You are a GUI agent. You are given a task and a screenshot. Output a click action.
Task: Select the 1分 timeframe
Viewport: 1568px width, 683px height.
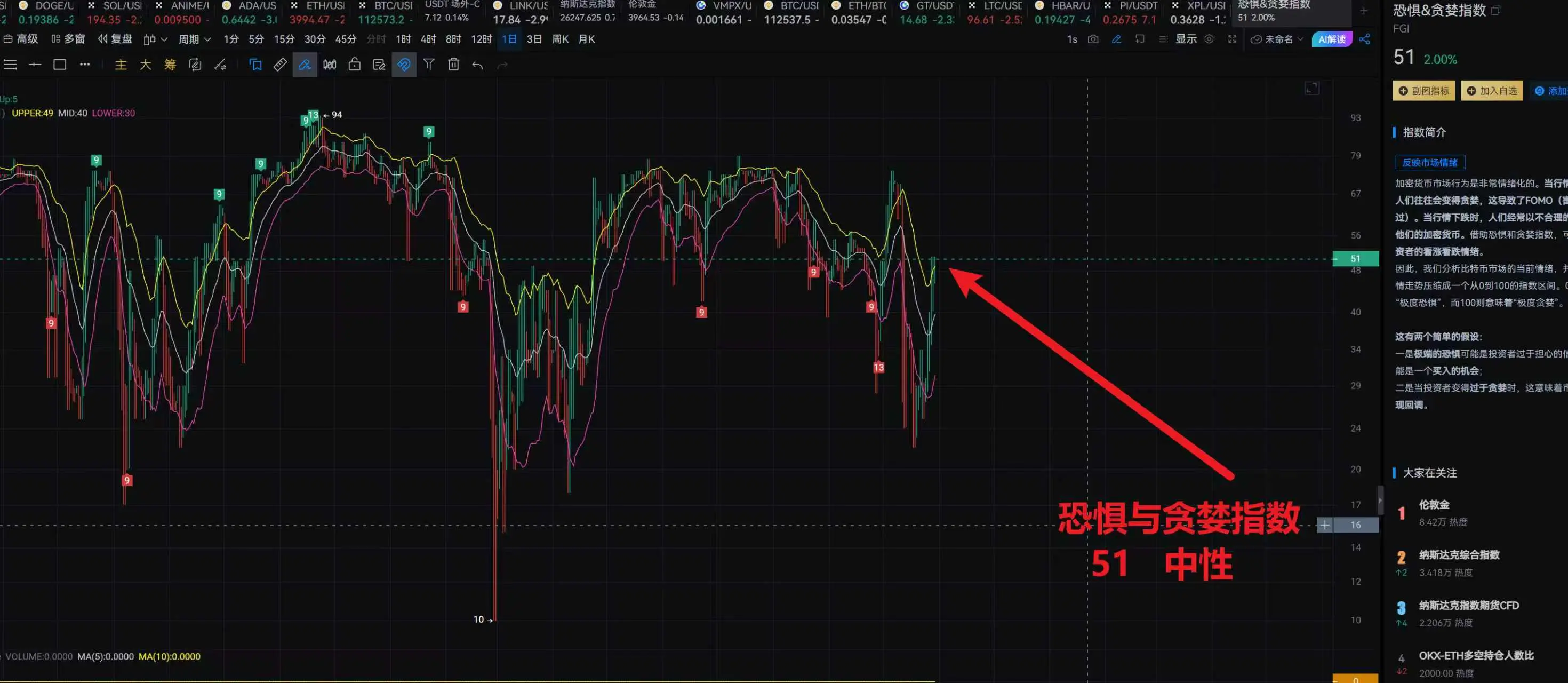tap(231, 39)
